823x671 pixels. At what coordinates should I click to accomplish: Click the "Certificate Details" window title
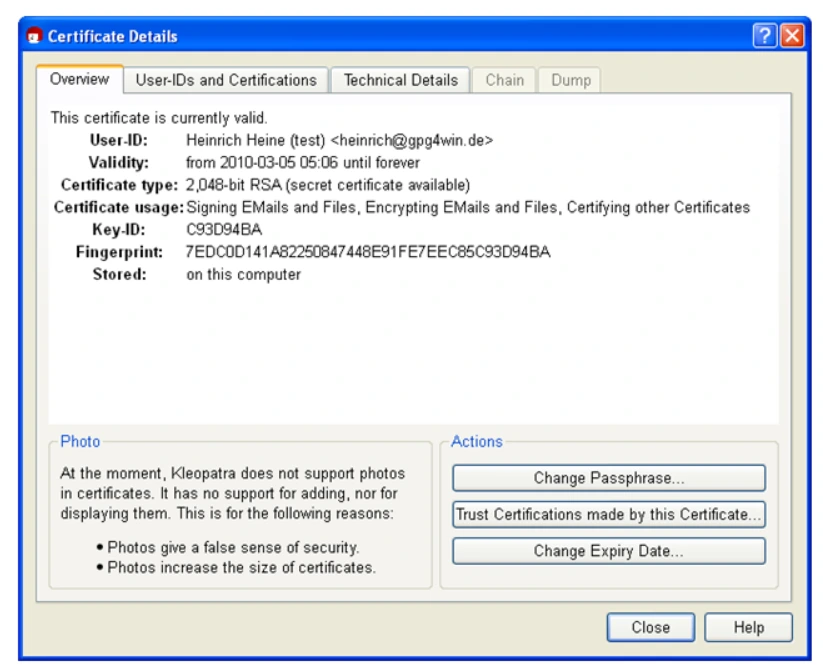tap(113, 36)
